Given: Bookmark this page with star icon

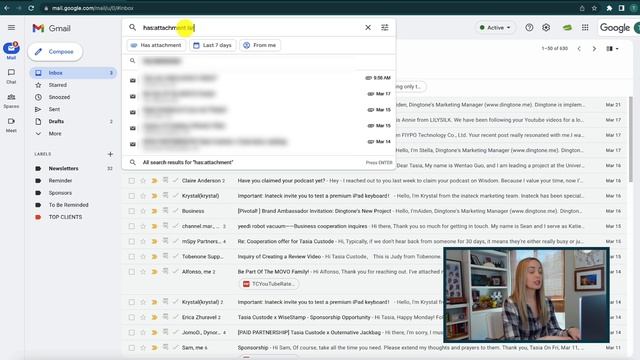Looking at the screenshot, I should [x=594, y=8].
